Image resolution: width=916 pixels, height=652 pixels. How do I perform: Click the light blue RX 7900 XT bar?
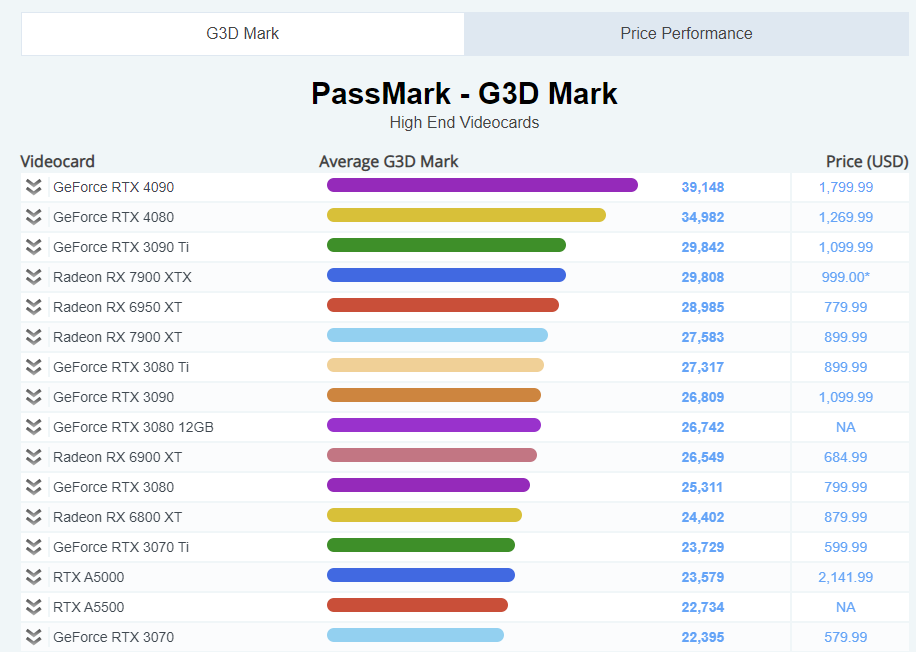coord(437,335)
